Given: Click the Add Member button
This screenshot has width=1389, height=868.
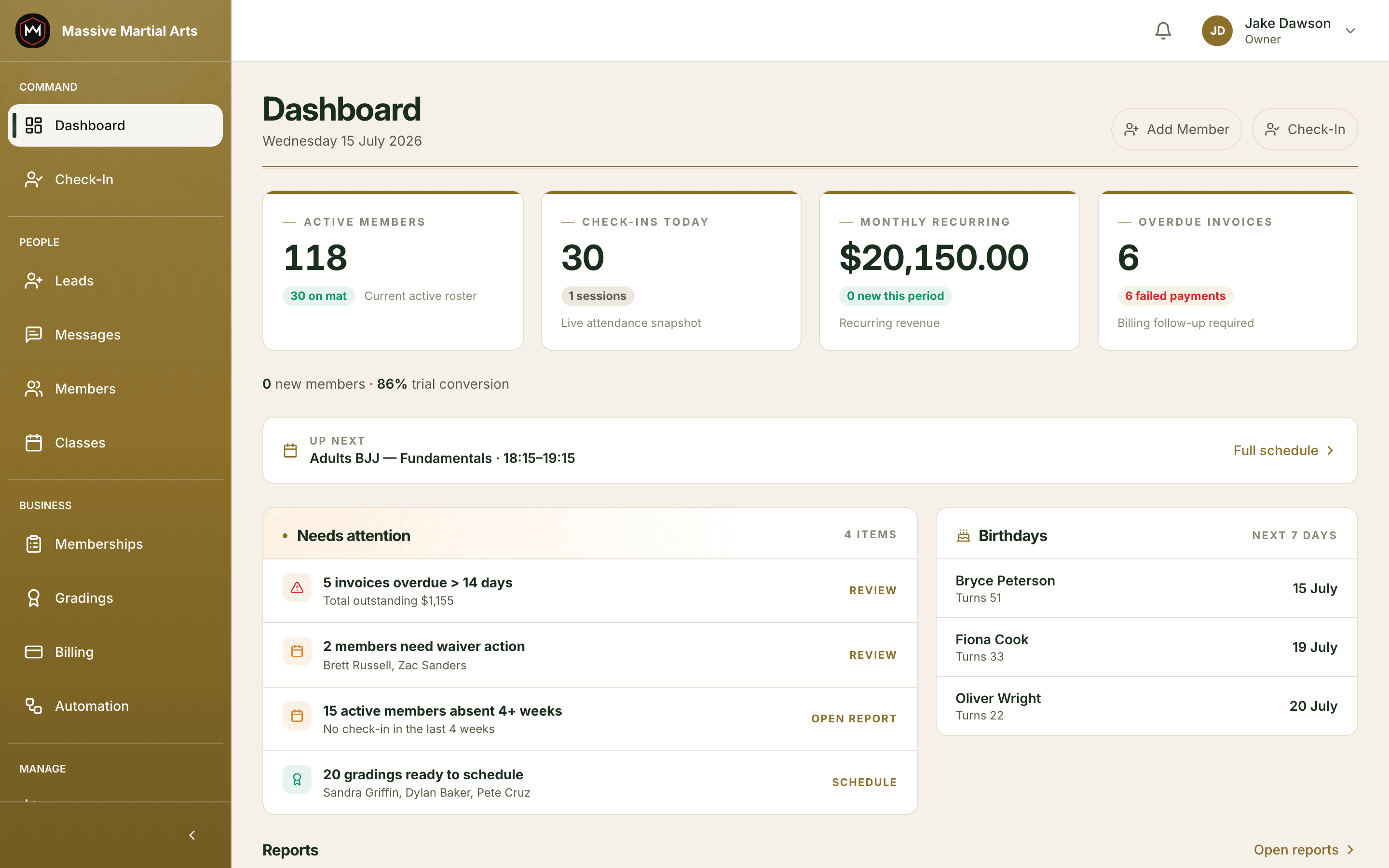Looking at the screenshot, I should click(x=1176, y=129).
